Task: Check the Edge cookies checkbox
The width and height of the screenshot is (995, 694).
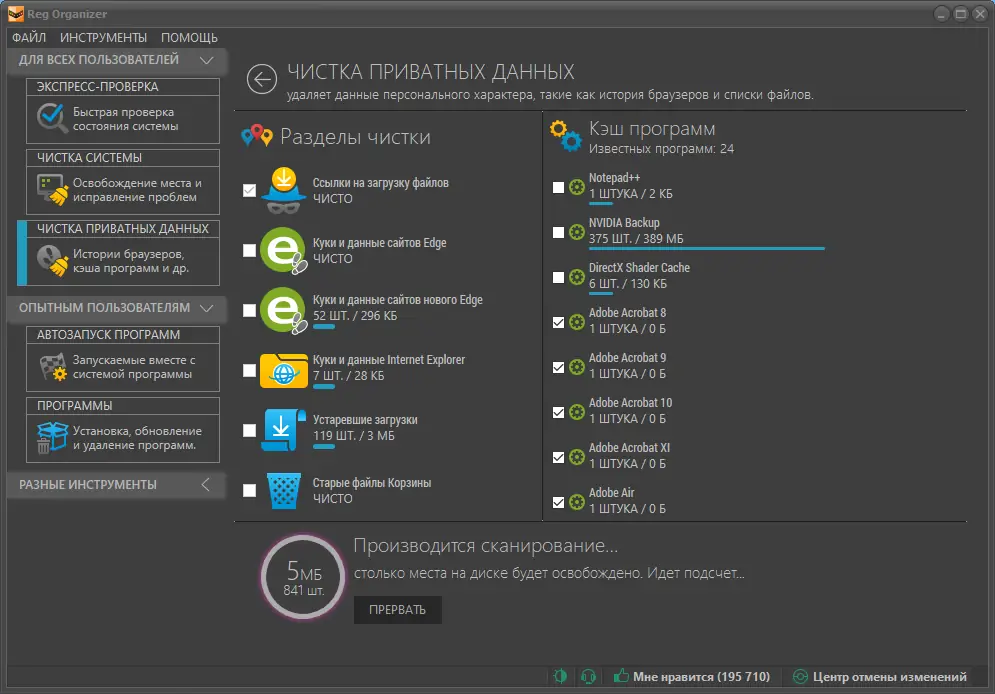Action: coord(249,250)
